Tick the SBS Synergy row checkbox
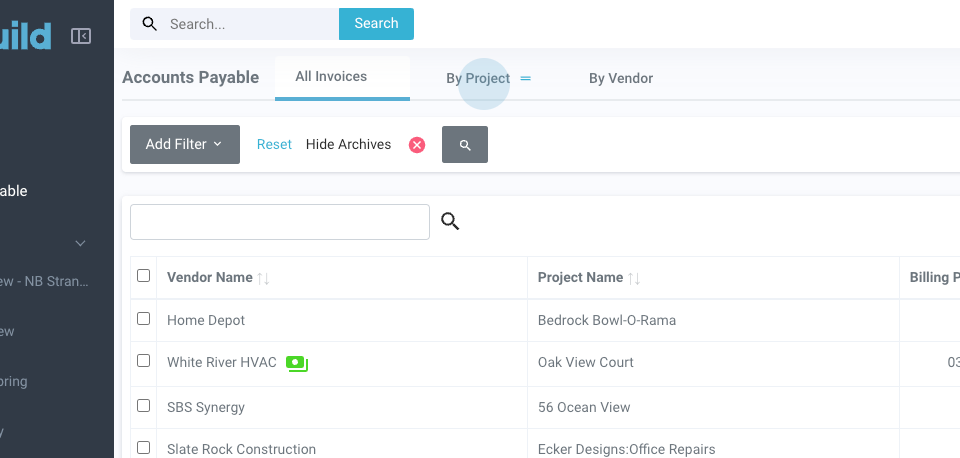This screenshot has height=458, width=960. point(144,406)
